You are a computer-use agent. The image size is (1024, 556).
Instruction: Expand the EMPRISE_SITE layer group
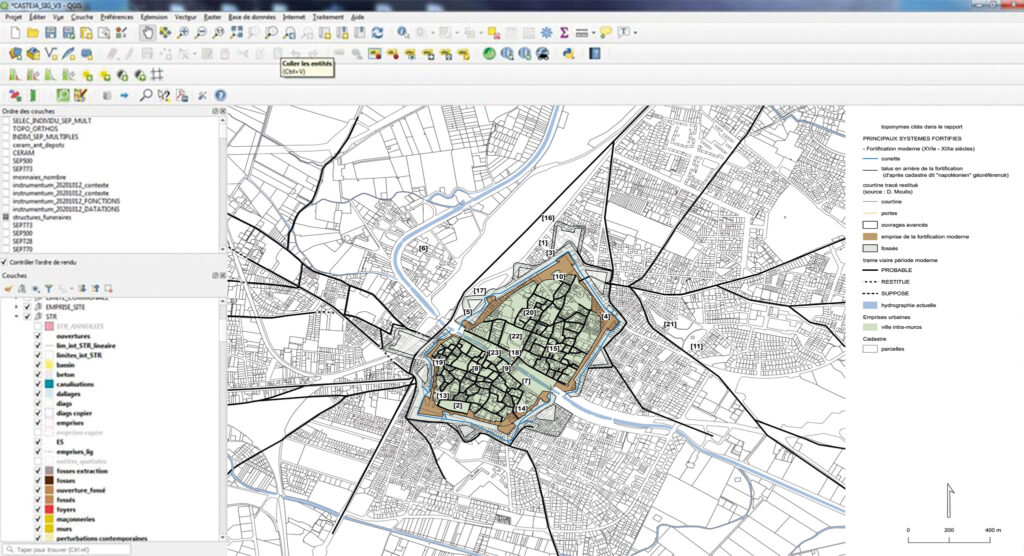[16, 307]
